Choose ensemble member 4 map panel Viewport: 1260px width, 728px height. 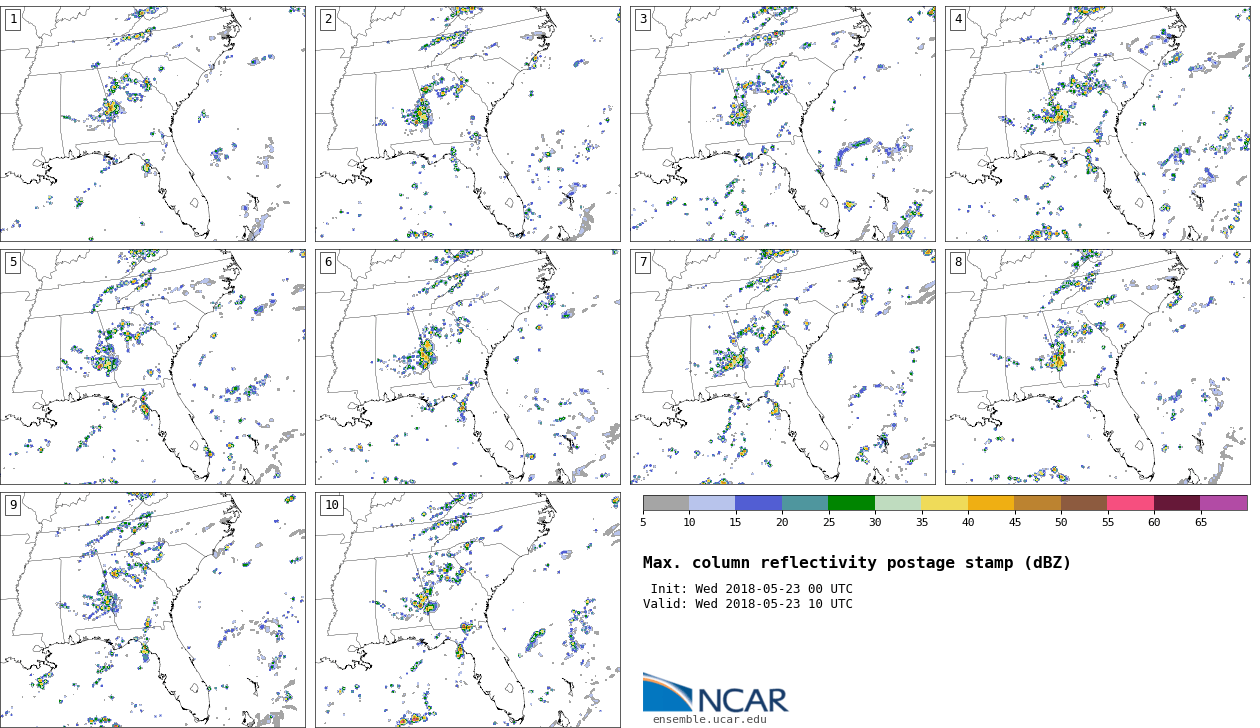(1097, 124)
